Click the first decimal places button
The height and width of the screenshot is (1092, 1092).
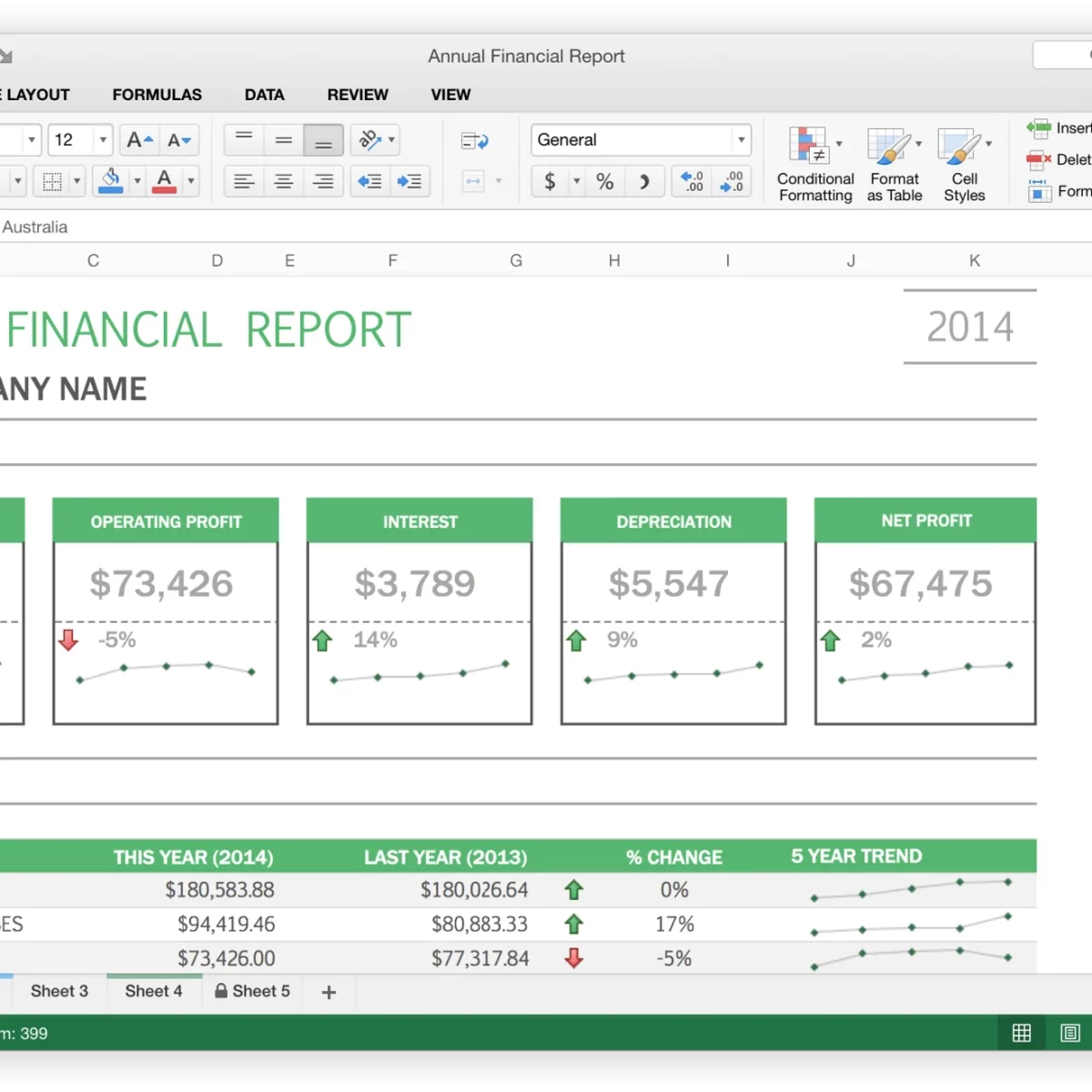click(x=692, y=181)
